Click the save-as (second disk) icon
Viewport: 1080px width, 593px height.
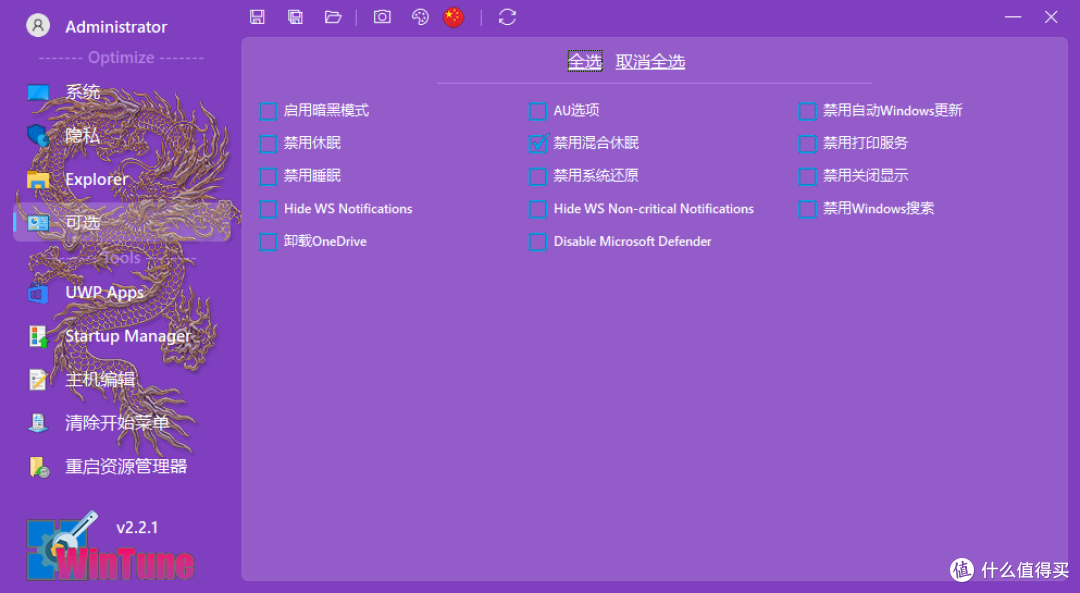tap(295, 17)
